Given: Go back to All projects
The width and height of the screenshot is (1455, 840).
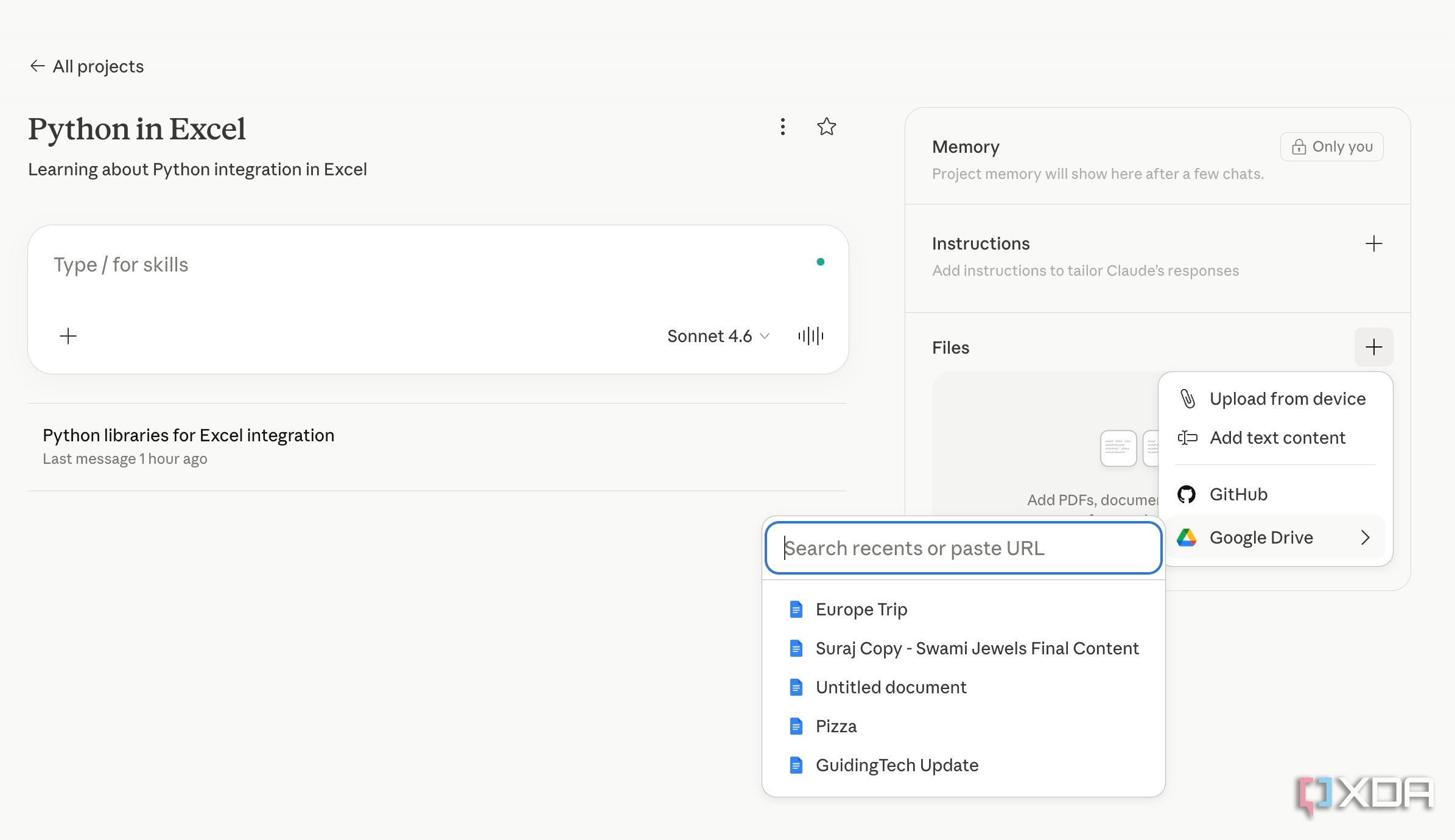Looking at the screenshot, I should click(86, 66).
